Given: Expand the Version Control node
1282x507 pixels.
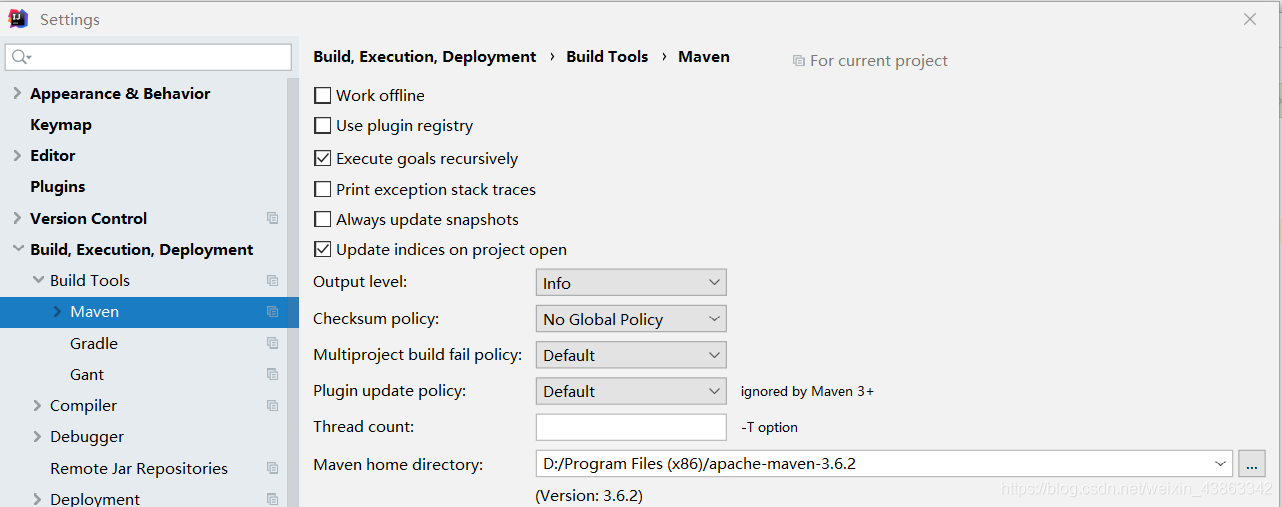Looking at the screenshot, I should (17, 218).
